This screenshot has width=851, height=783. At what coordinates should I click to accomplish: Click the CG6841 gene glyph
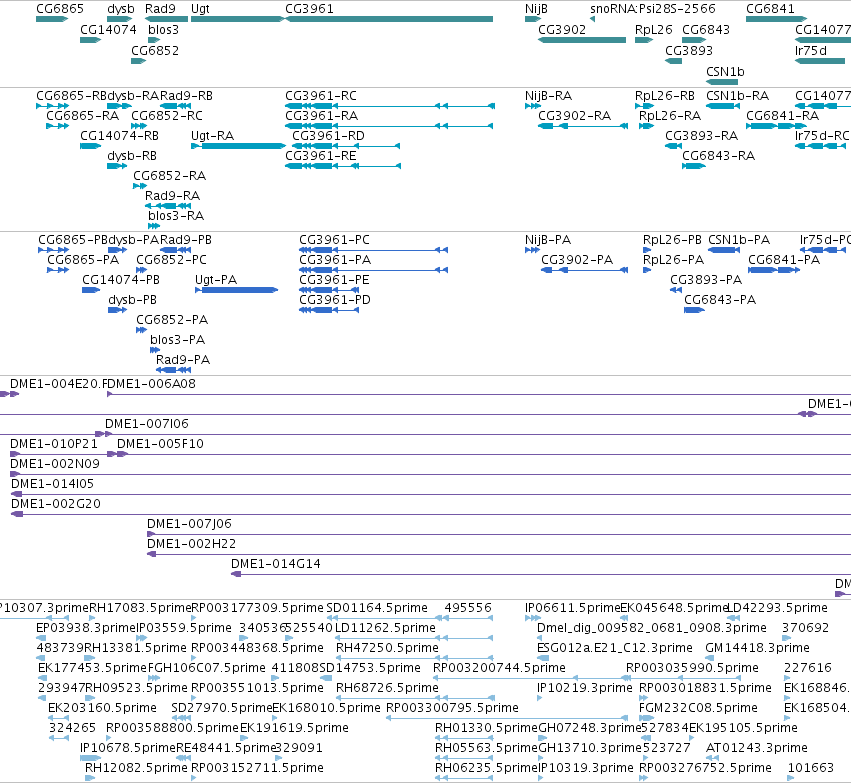776,19
